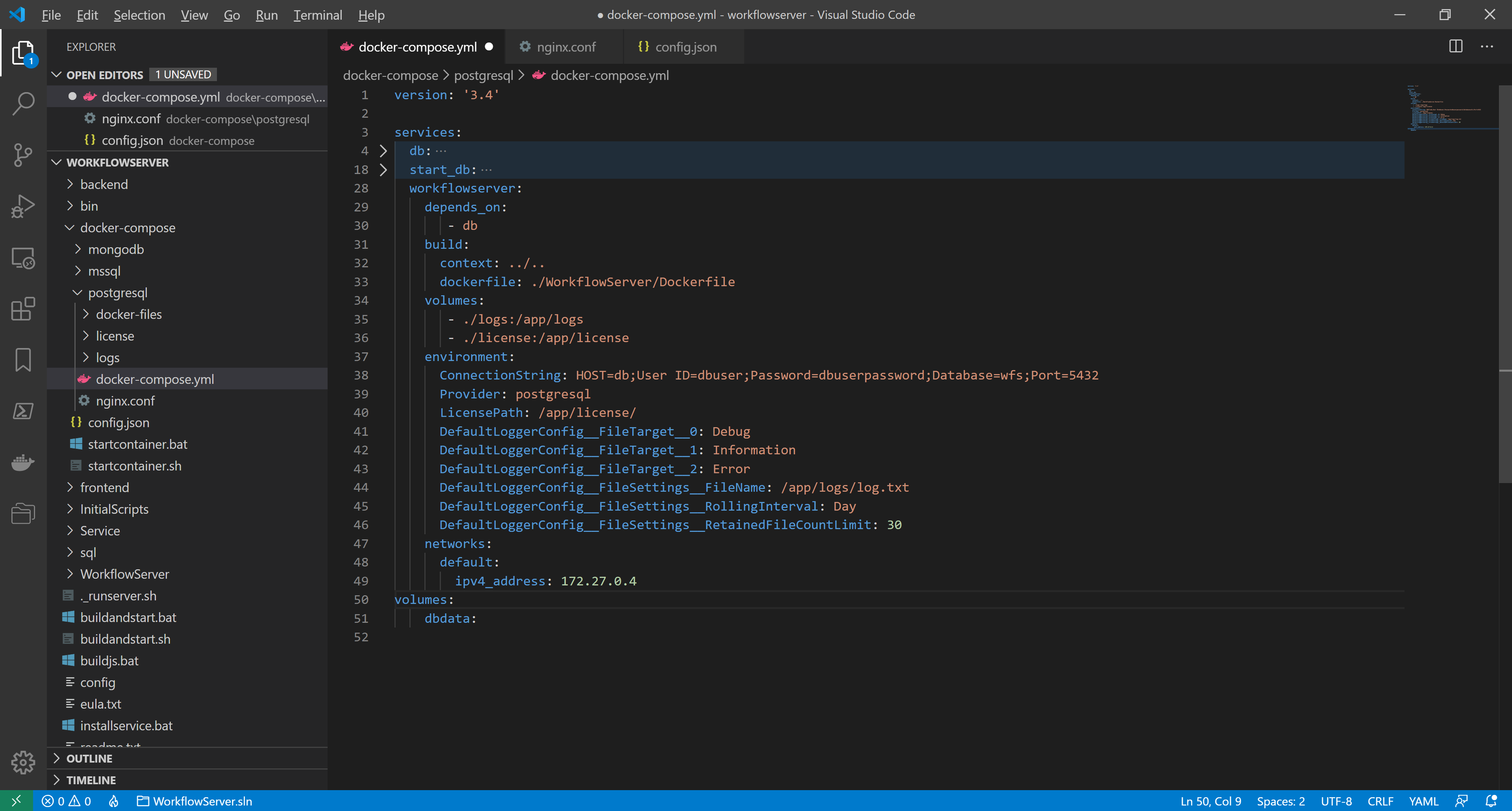Image resolution: width=1512 pixels, height=811 pixels.
Task: Click the 1 UNSAVED badge
Action: 183,74
